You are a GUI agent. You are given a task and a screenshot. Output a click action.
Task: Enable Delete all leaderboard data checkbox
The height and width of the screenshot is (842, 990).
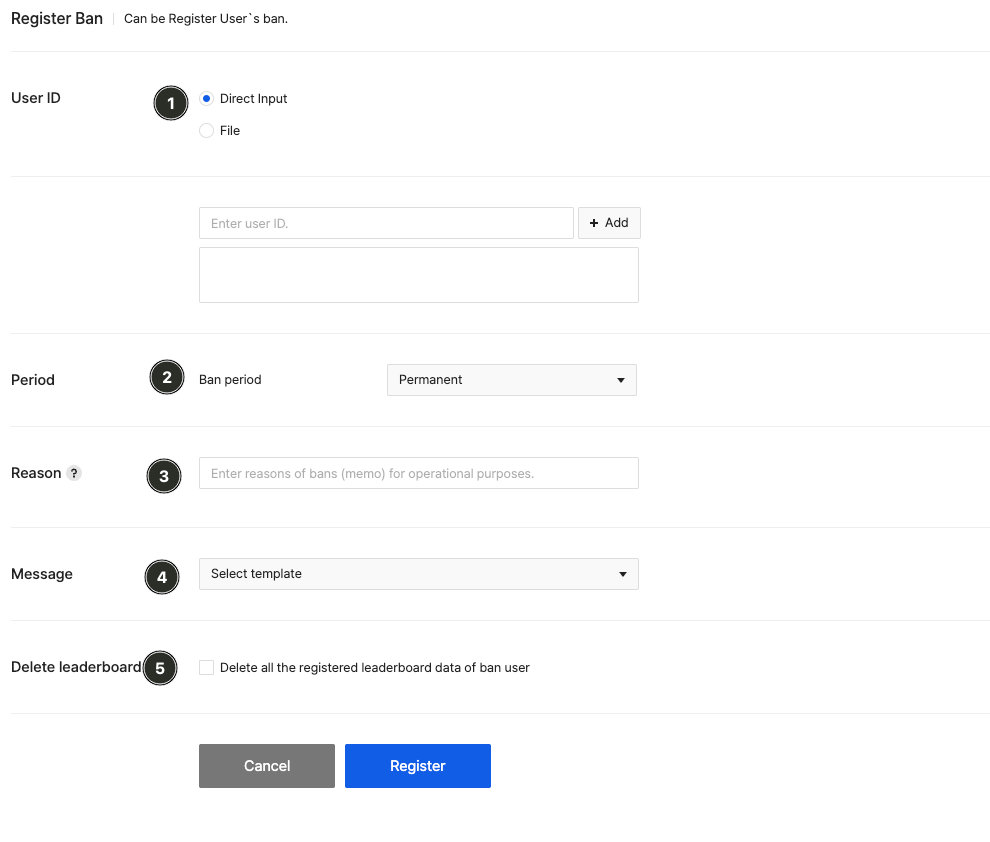click(x=206, y=668)
